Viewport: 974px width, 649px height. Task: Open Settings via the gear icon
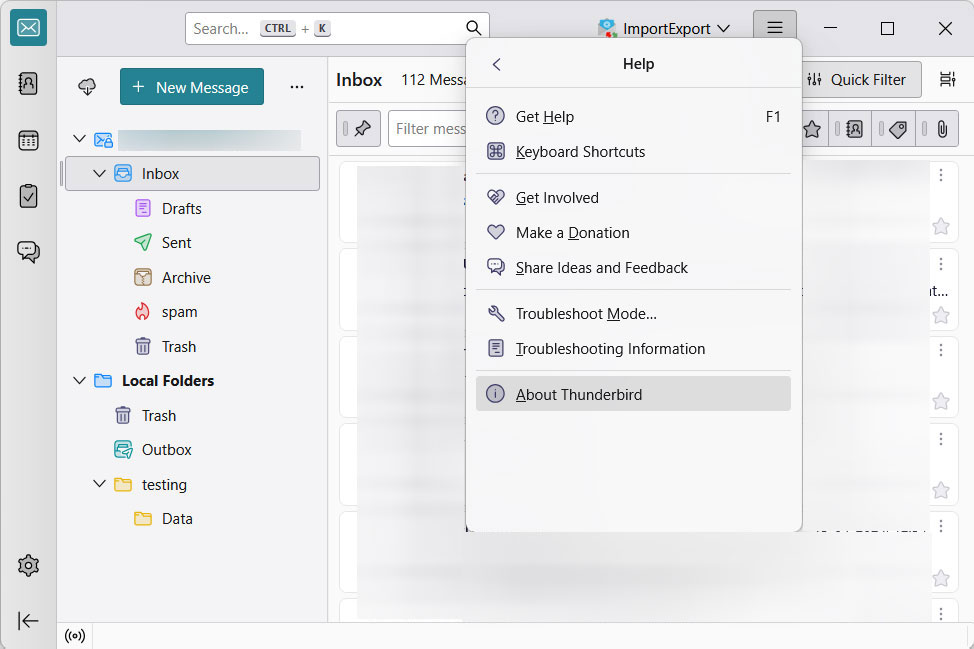pos(28,566)
